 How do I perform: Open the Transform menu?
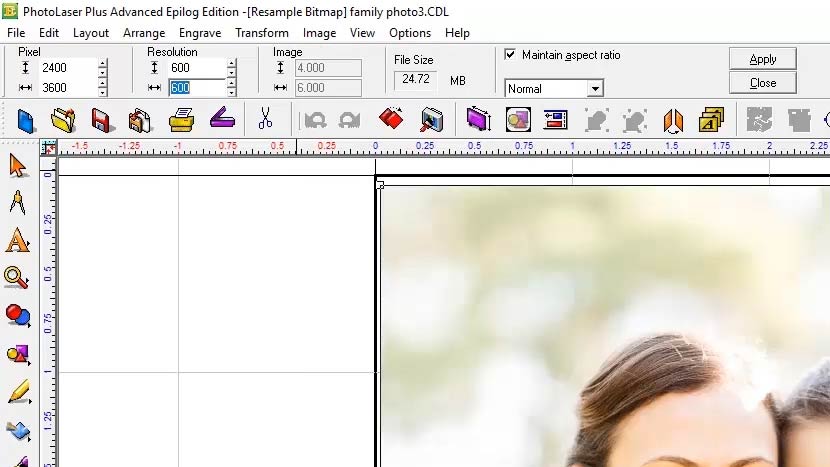click(262, 33)
